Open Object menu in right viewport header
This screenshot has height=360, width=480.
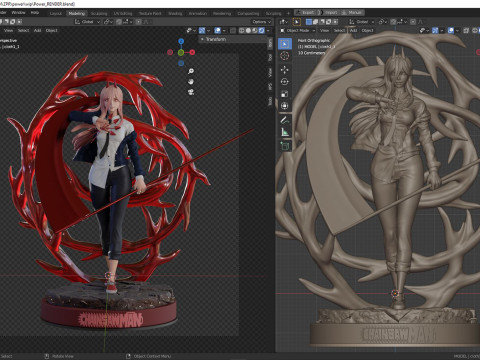[367, 30]
